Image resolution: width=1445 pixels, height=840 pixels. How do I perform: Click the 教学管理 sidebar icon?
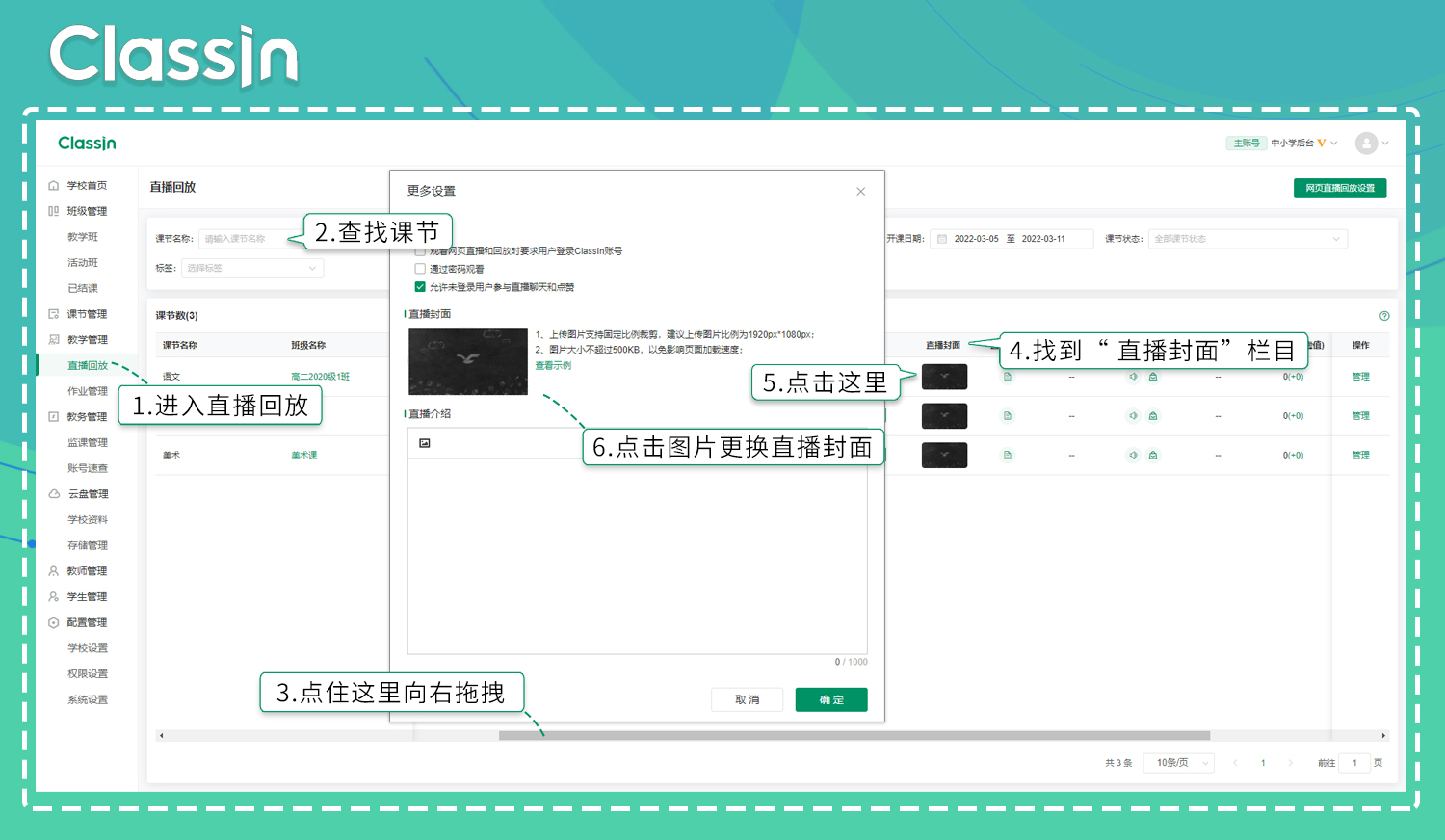pyautogui.click(x=54, y=340)
